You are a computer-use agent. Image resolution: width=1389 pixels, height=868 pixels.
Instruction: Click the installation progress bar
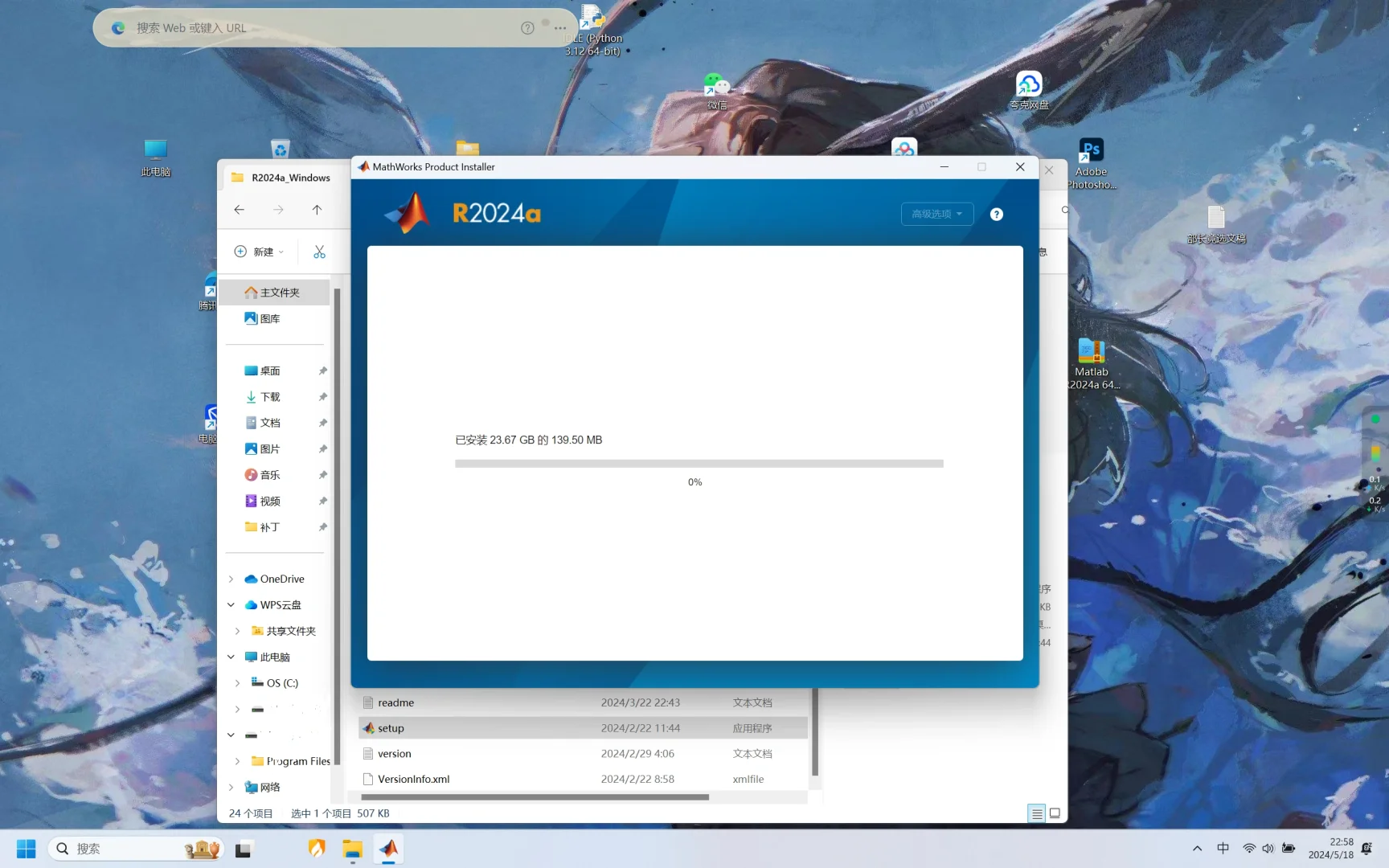tap(699, 464)
